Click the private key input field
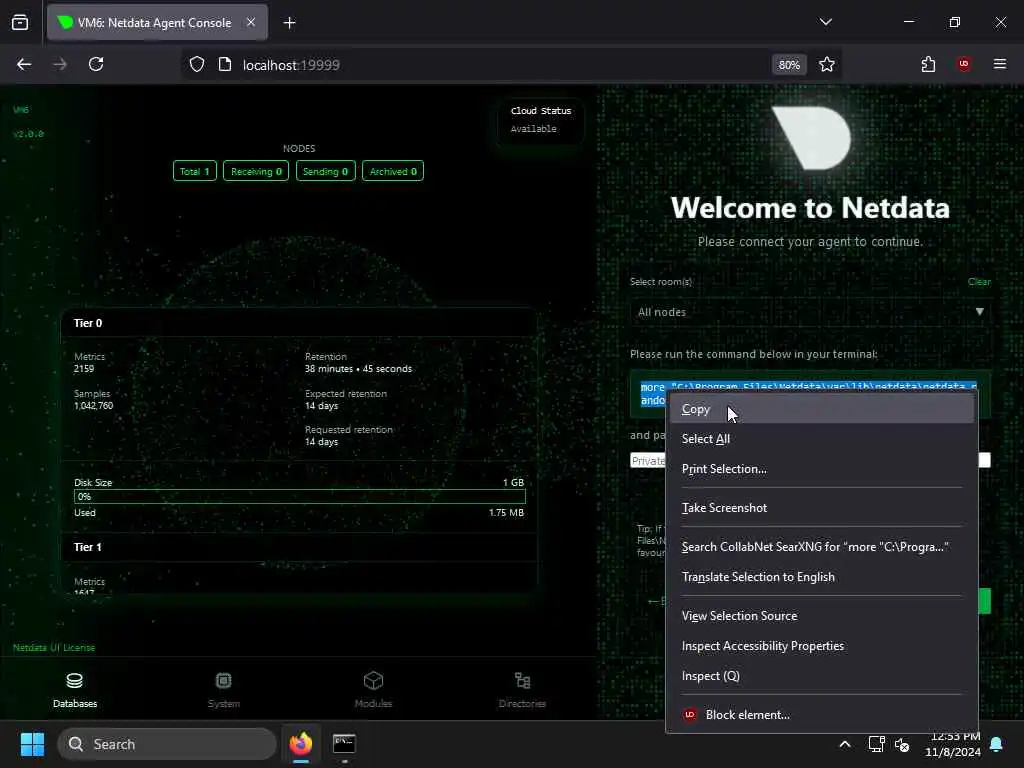 click(810, 460)
